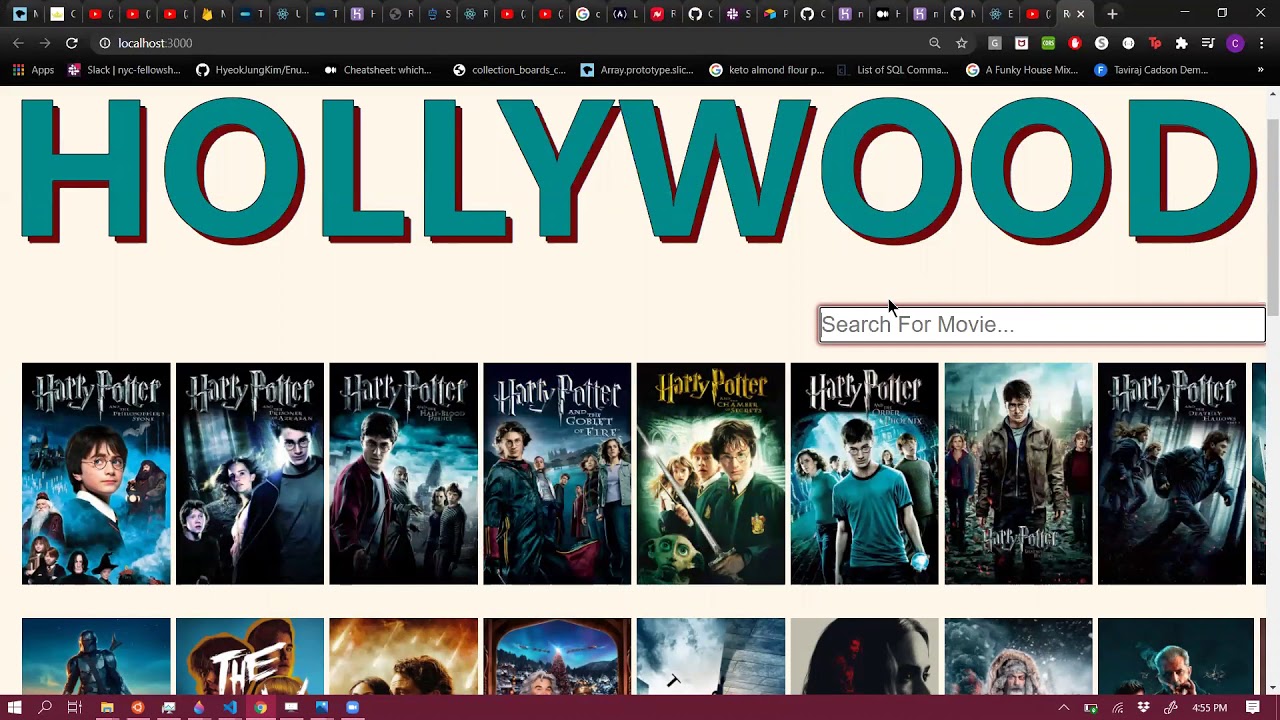Viewport: 1280px width, 720px height.
Task: Open the Photos app from taskbar
Action: [321, 708]
